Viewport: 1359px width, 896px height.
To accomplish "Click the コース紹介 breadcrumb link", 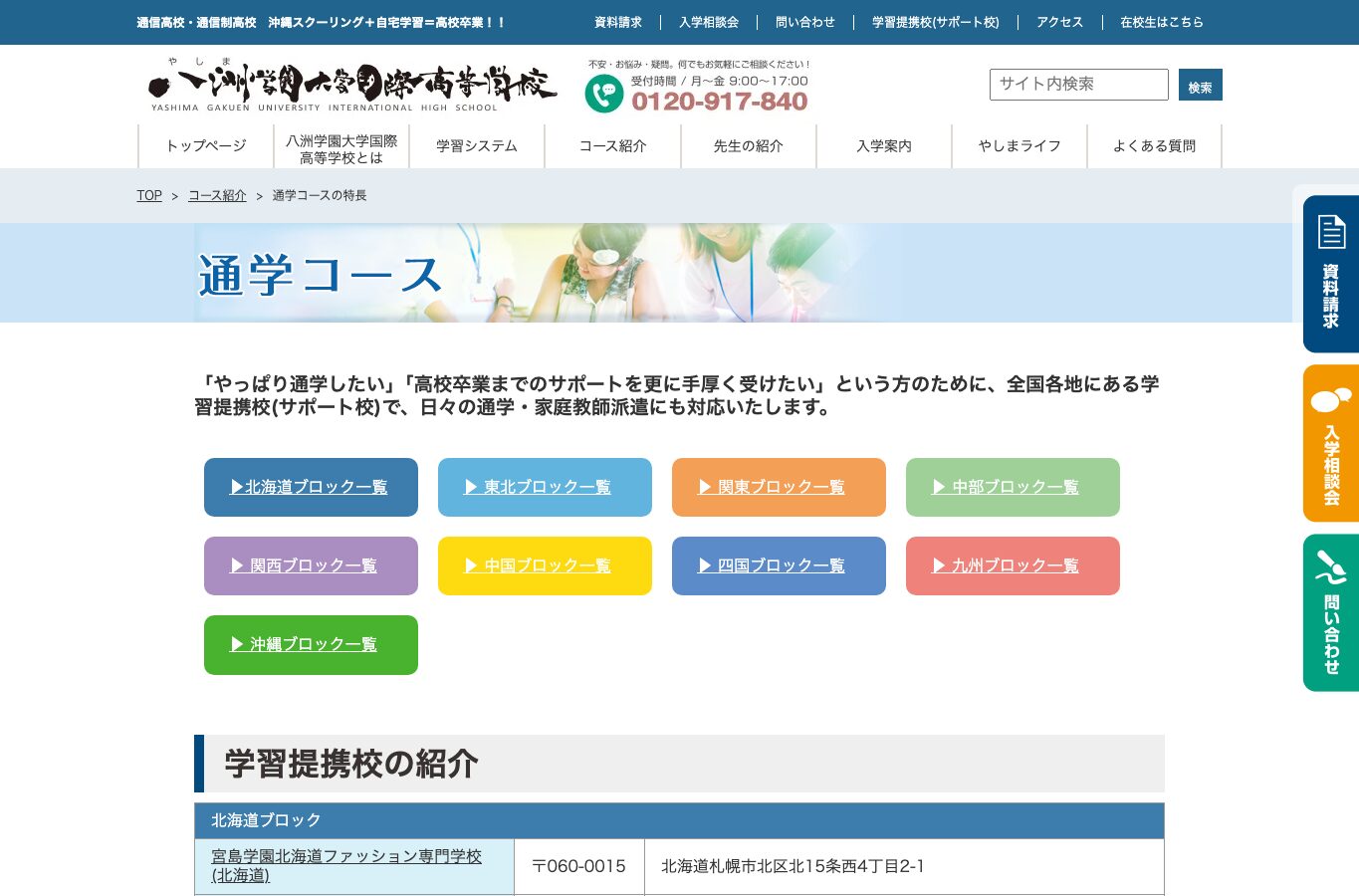I will coord(217,196).
